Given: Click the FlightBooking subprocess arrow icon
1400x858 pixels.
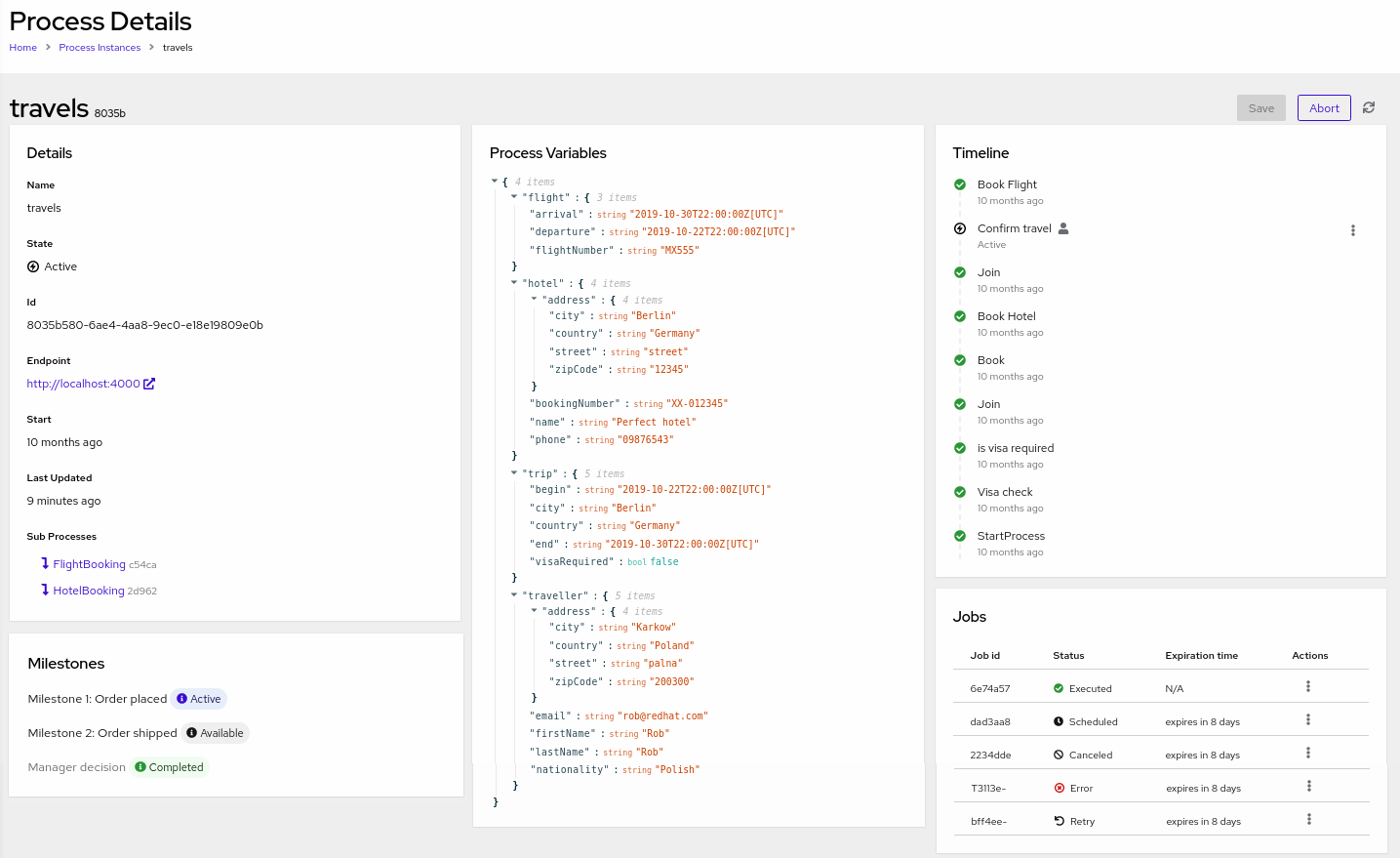Looking at the screenshot, I should (45, 563).
